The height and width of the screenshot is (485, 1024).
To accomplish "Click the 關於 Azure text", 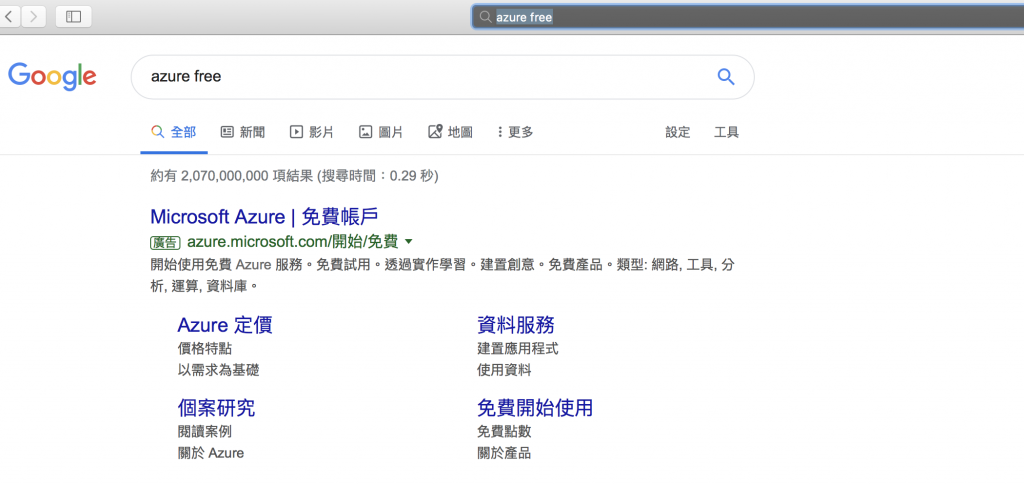I will pos(210,453).
